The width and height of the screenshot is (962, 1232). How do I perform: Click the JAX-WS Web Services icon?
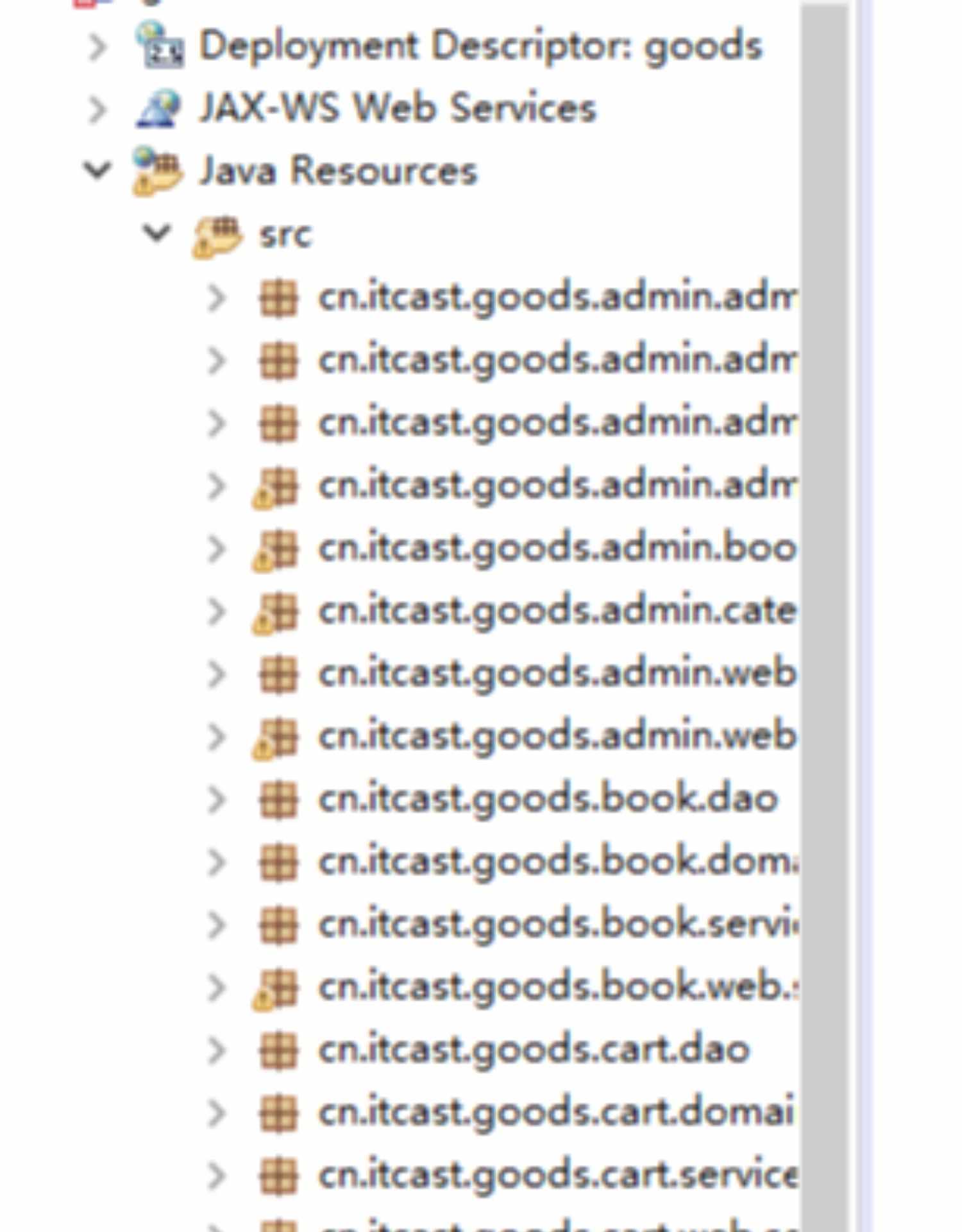click(159, 108)
